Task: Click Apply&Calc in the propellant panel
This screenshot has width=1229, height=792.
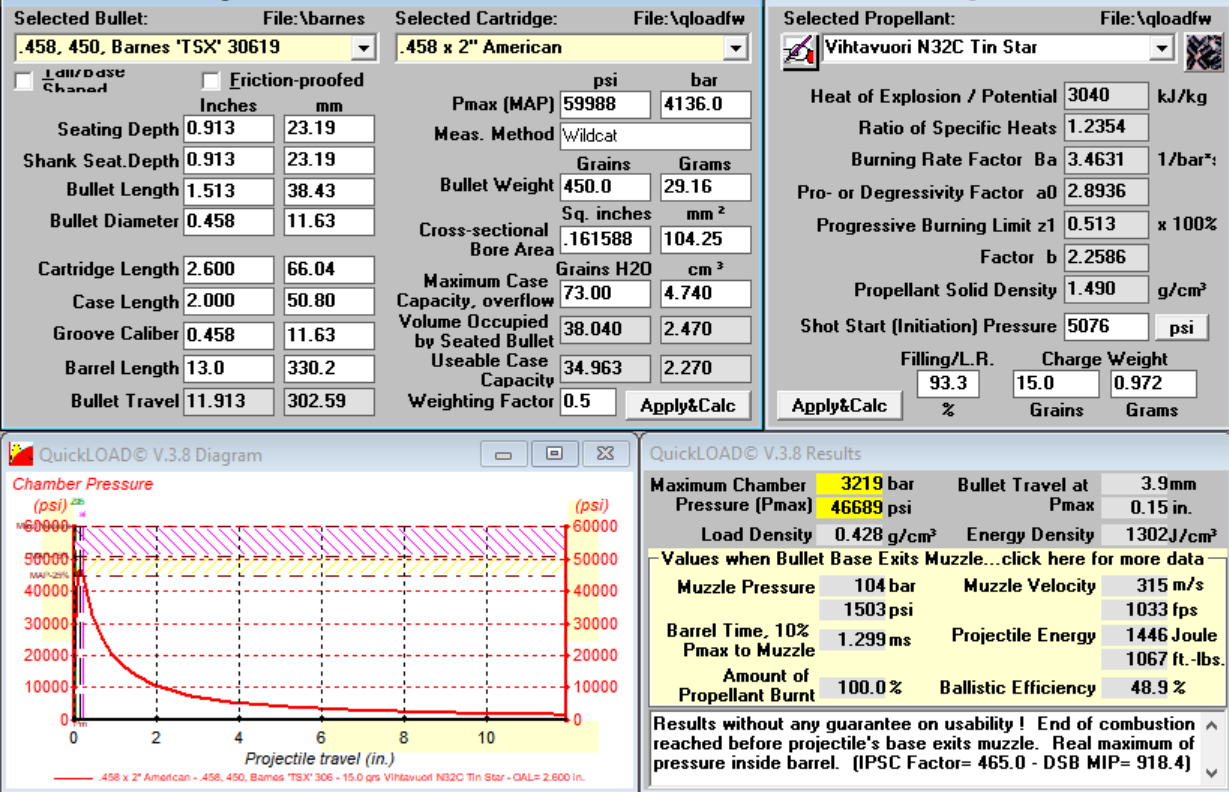Action: 839,405
